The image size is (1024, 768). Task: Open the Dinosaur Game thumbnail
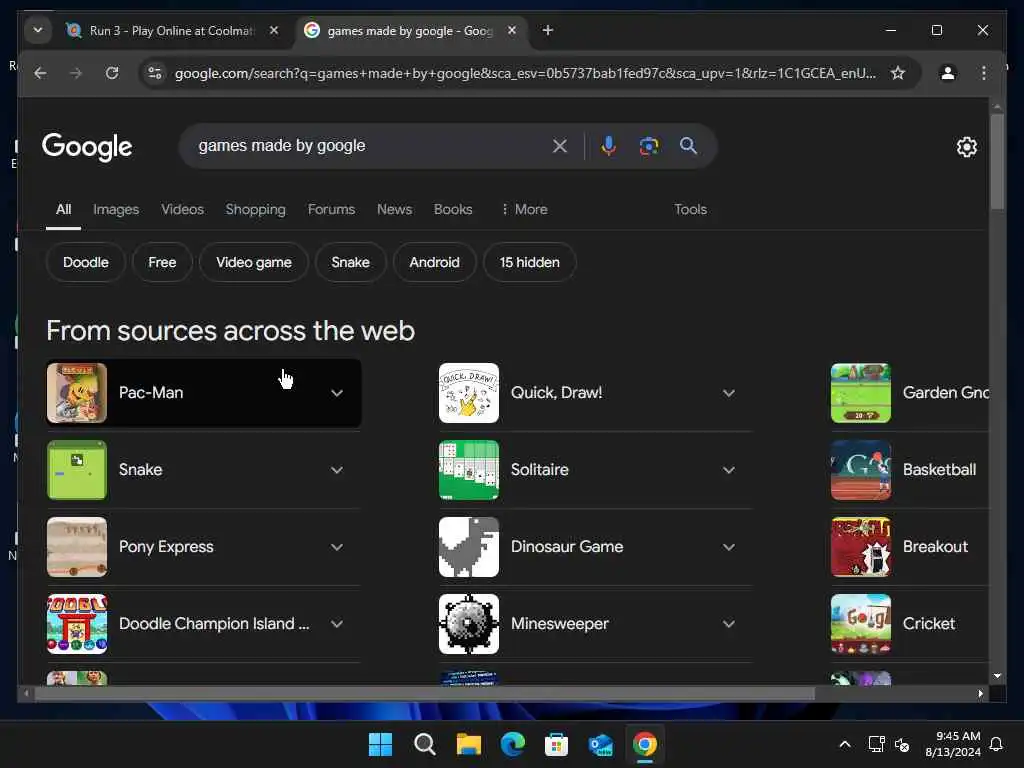click(469, 547)
